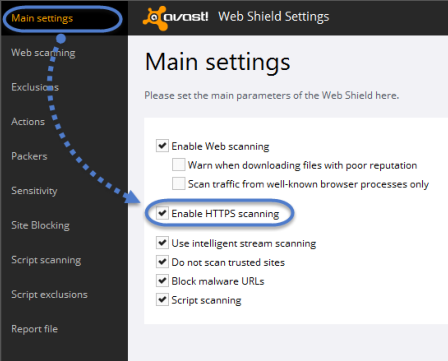Viewport: 448px width, 361px height.
Task: Enable warning for poor reputation downloads
Action: (179, 165)
